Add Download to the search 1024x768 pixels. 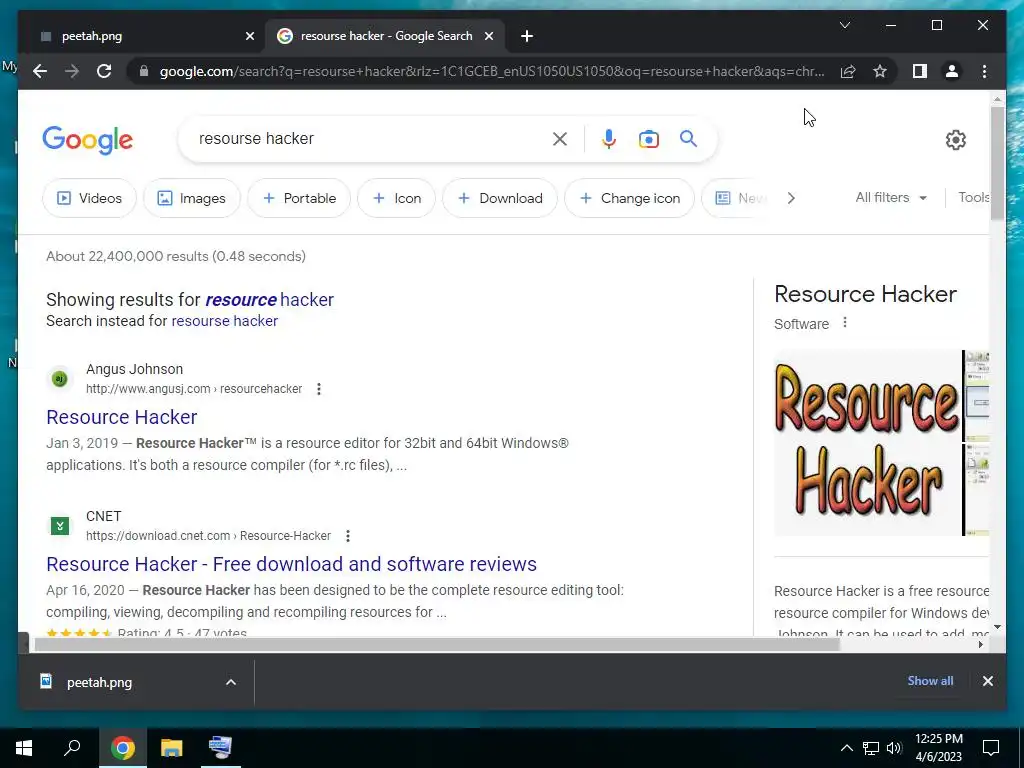pos(500,198)
